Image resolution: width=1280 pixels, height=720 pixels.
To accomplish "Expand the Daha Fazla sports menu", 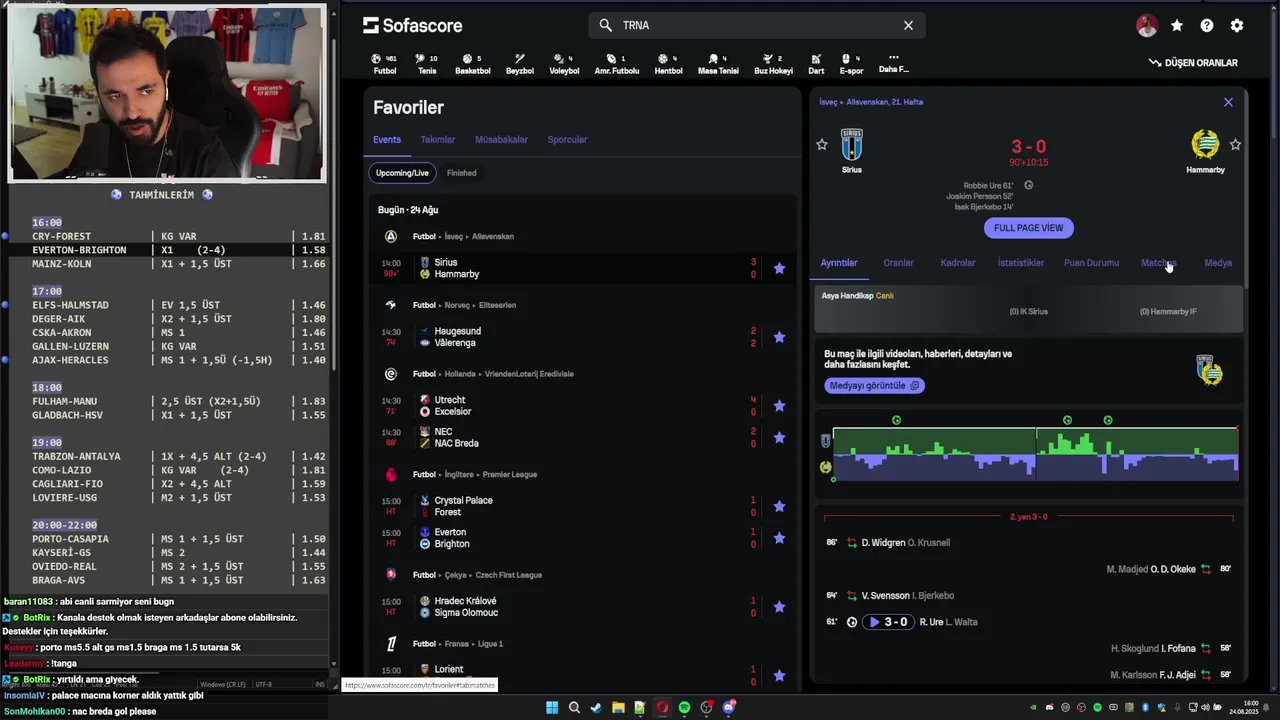I will [893, 64].
